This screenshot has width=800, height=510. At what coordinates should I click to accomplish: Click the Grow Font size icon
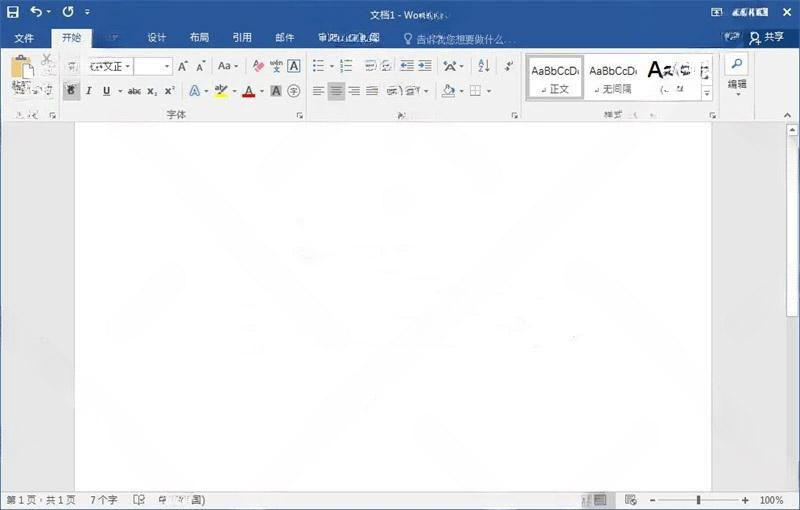click(x=183, y=66)
